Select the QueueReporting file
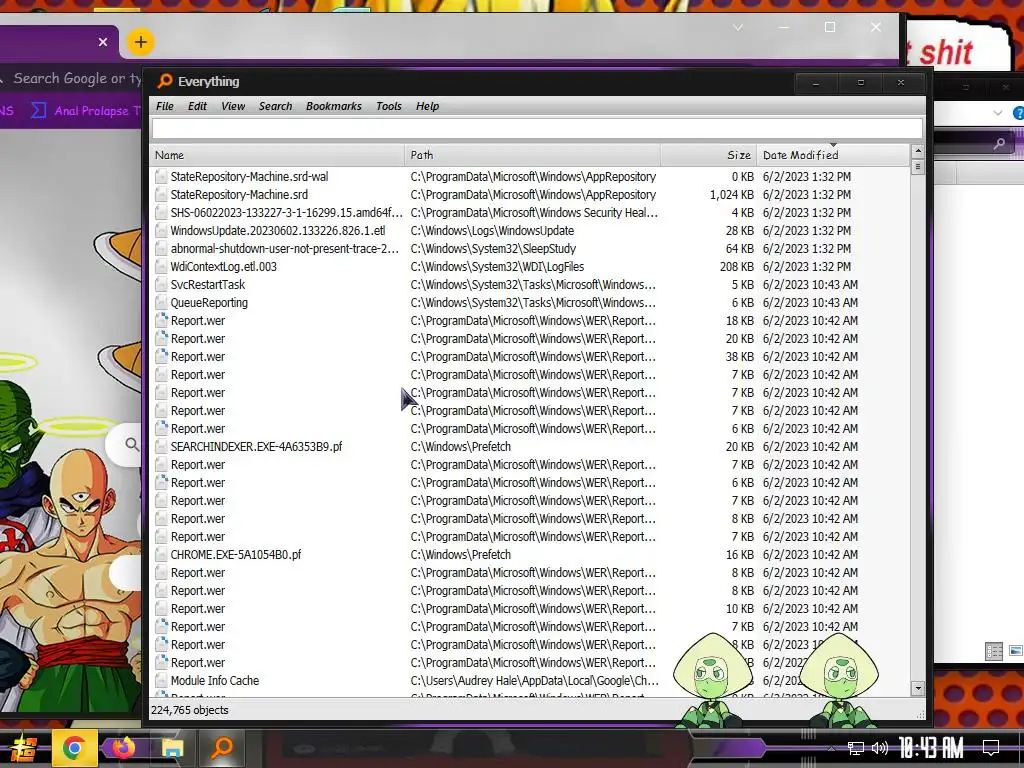Screen dimensions: 1024x768 (x=209, y=302)
